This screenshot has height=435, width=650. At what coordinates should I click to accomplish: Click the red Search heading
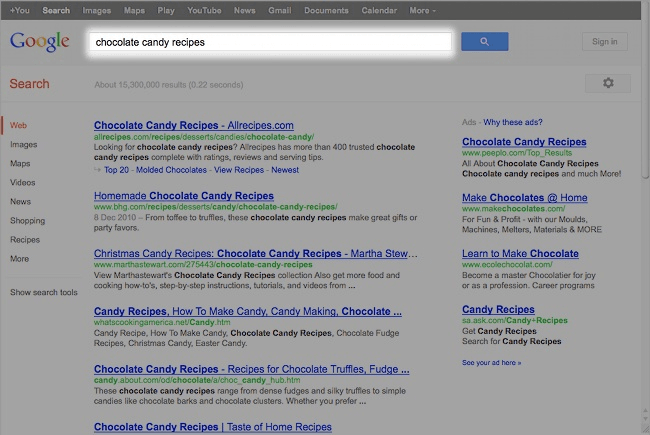point(29,84)
